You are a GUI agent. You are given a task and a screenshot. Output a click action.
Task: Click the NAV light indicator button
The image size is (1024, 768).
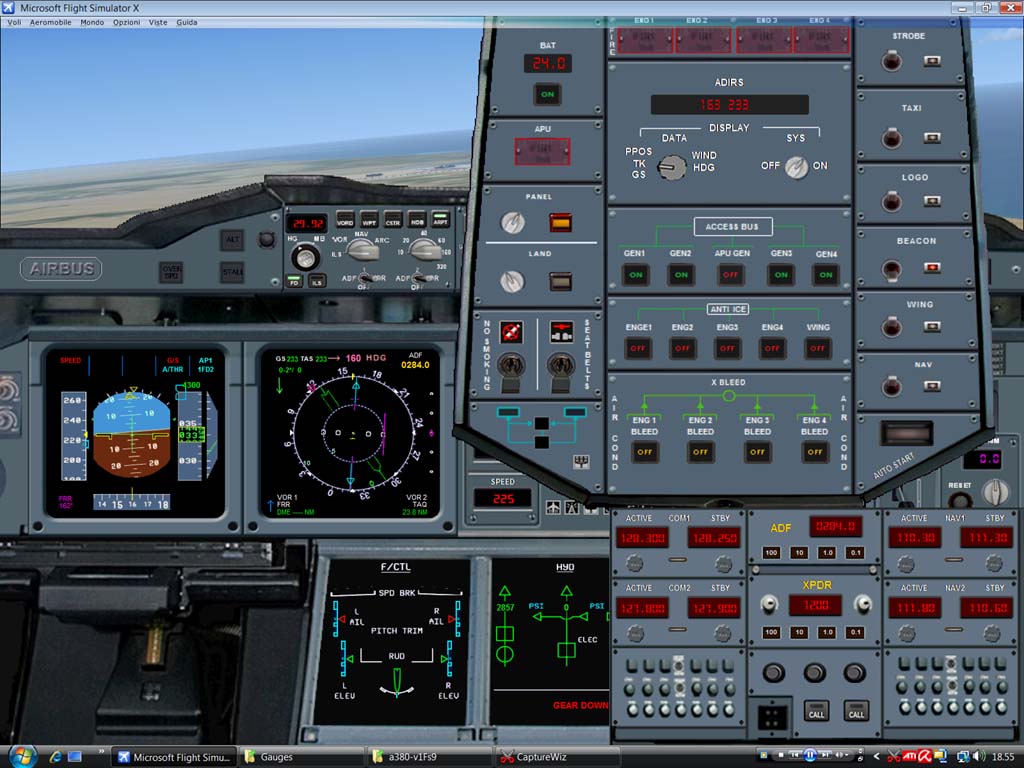pos(932,387)
